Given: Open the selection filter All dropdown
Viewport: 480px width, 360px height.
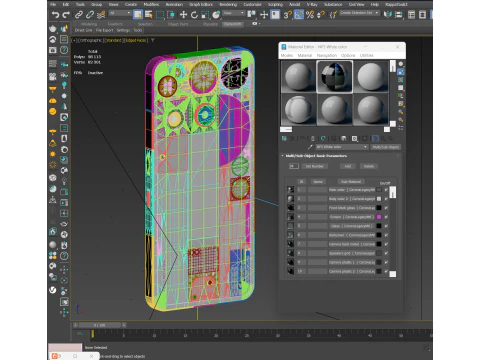Looking at the screenshot, I should 120,13.
